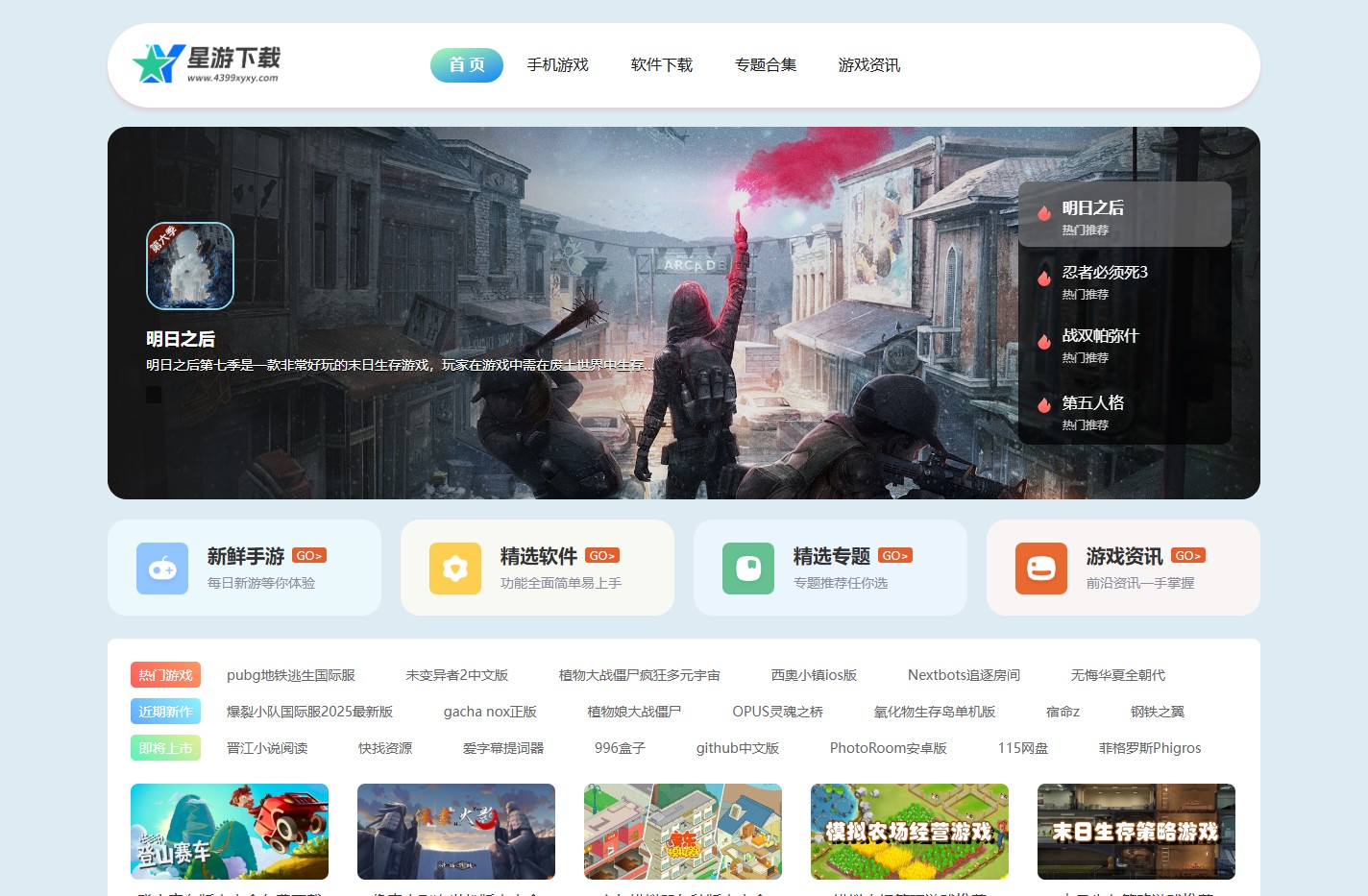Open 植物大战僵尸疯狂多元宇宙 link
1368x896 pixels.
[x=640, y=675]
